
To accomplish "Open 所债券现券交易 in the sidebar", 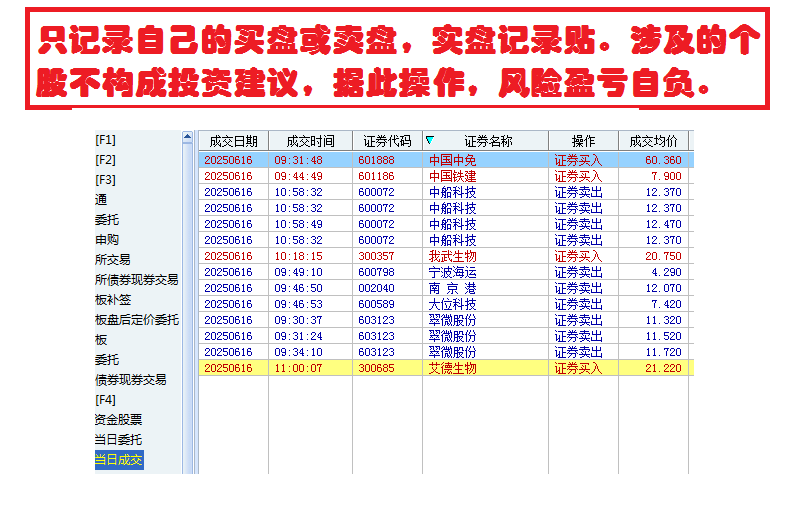I will tap(137, 280).
